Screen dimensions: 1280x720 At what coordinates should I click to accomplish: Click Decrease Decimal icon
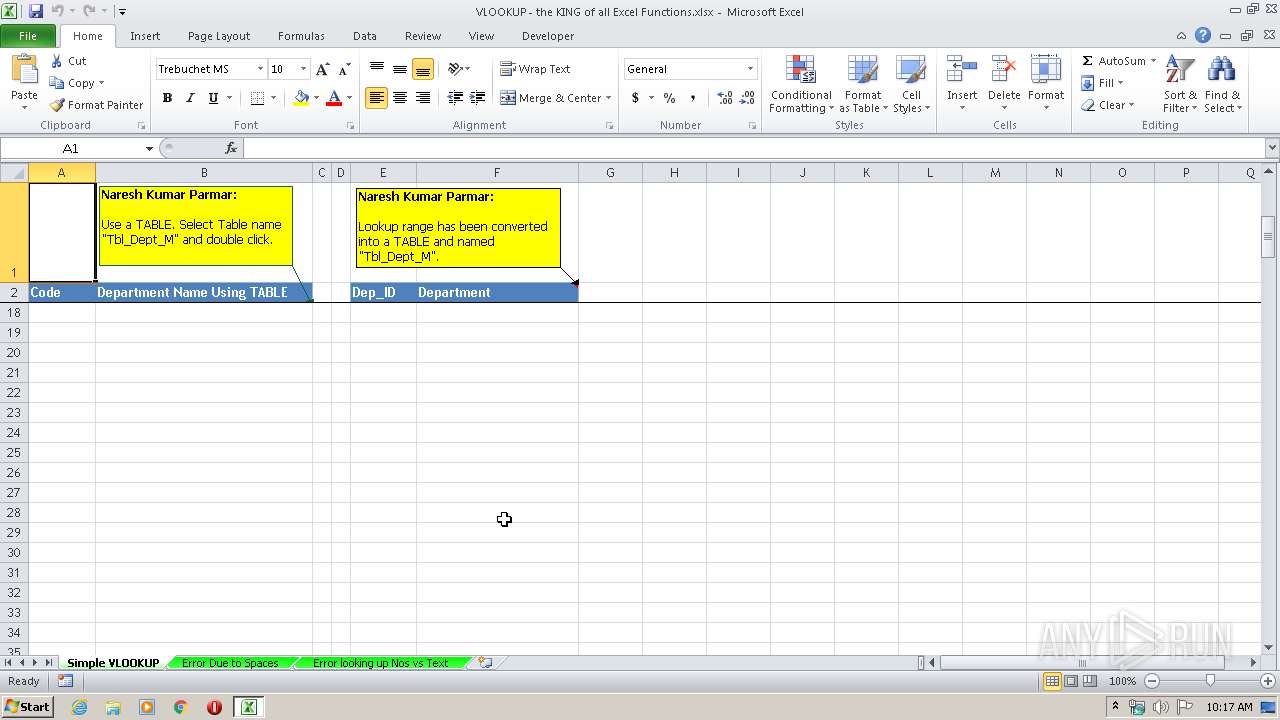point(747,98)
